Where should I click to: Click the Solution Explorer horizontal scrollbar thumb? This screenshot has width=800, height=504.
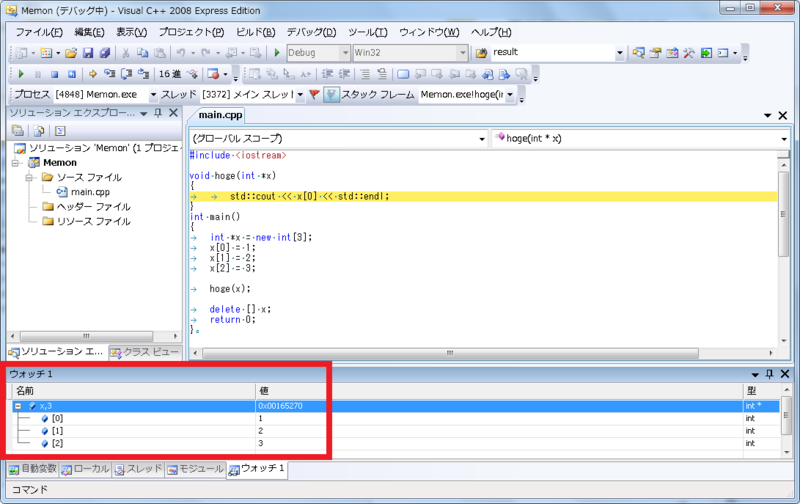(x=86, y=336)
